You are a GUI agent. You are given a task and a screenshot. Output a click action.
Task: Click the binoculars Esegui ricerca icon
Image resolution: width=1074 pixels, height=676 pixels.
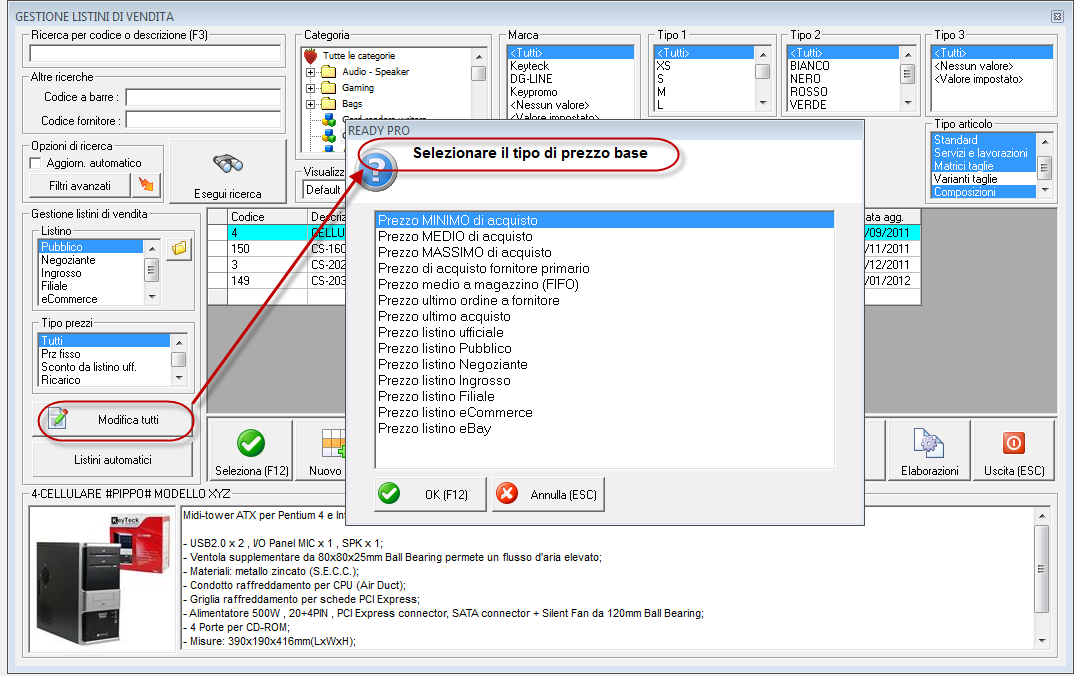click(x=228, y=164)
